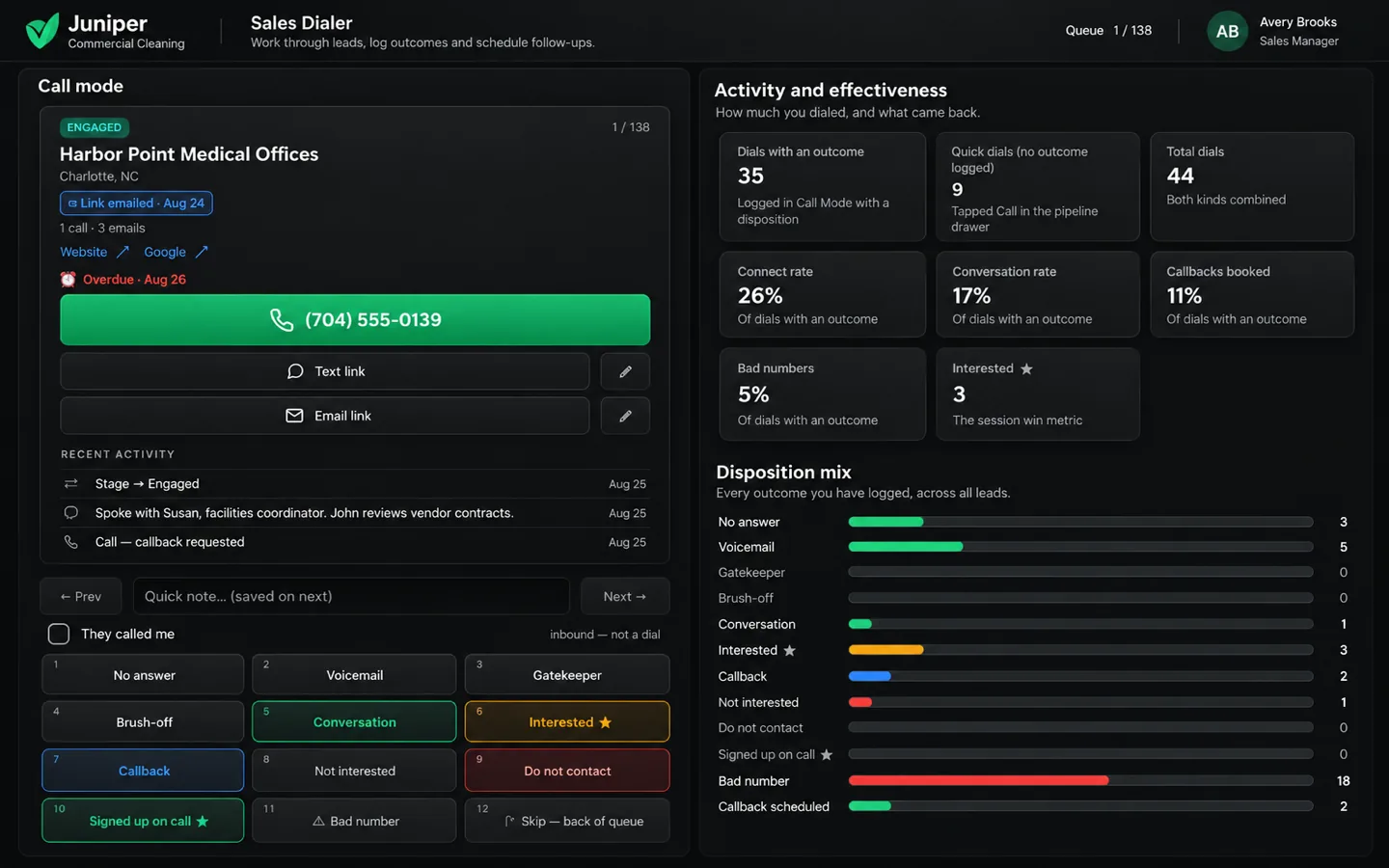Image resolution: width=1389 pixels, height=868 pixels.
Task: Open the Website link
Action: [x=84, y=252]
